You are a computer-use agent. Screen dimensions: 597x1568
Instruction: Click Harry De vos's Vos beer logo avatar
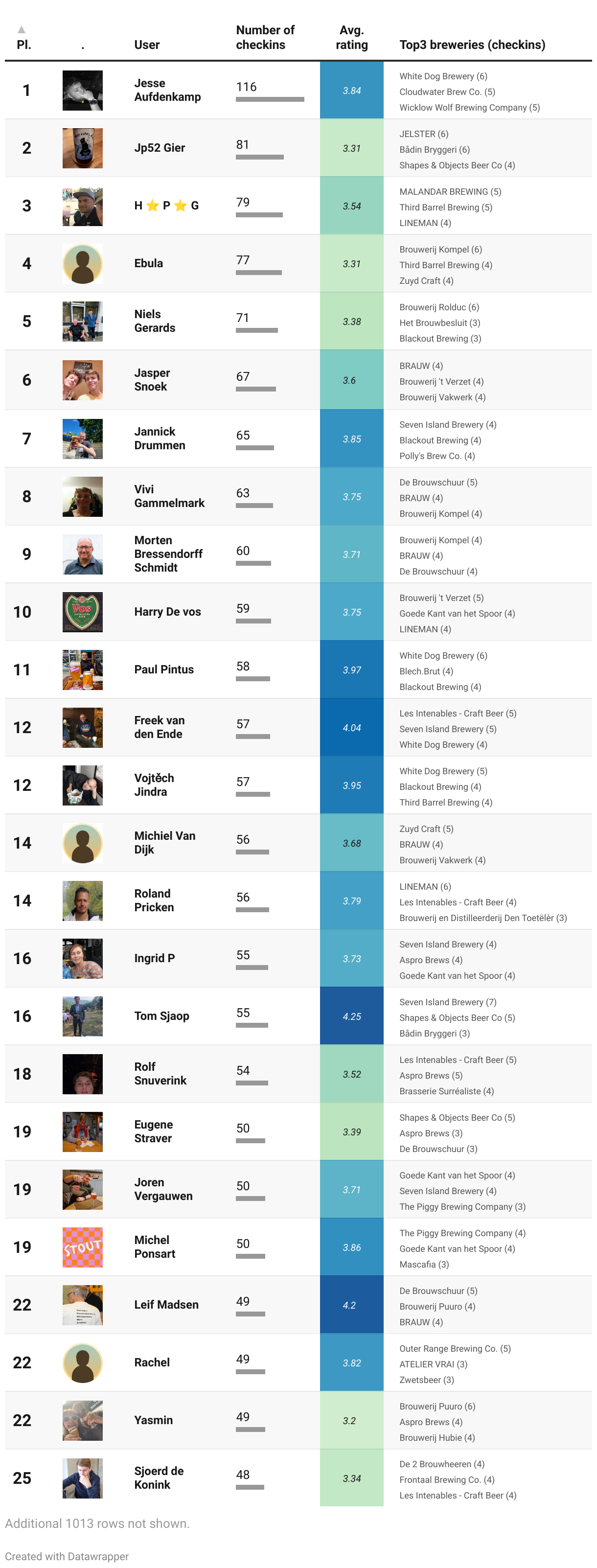click(82, 612)
